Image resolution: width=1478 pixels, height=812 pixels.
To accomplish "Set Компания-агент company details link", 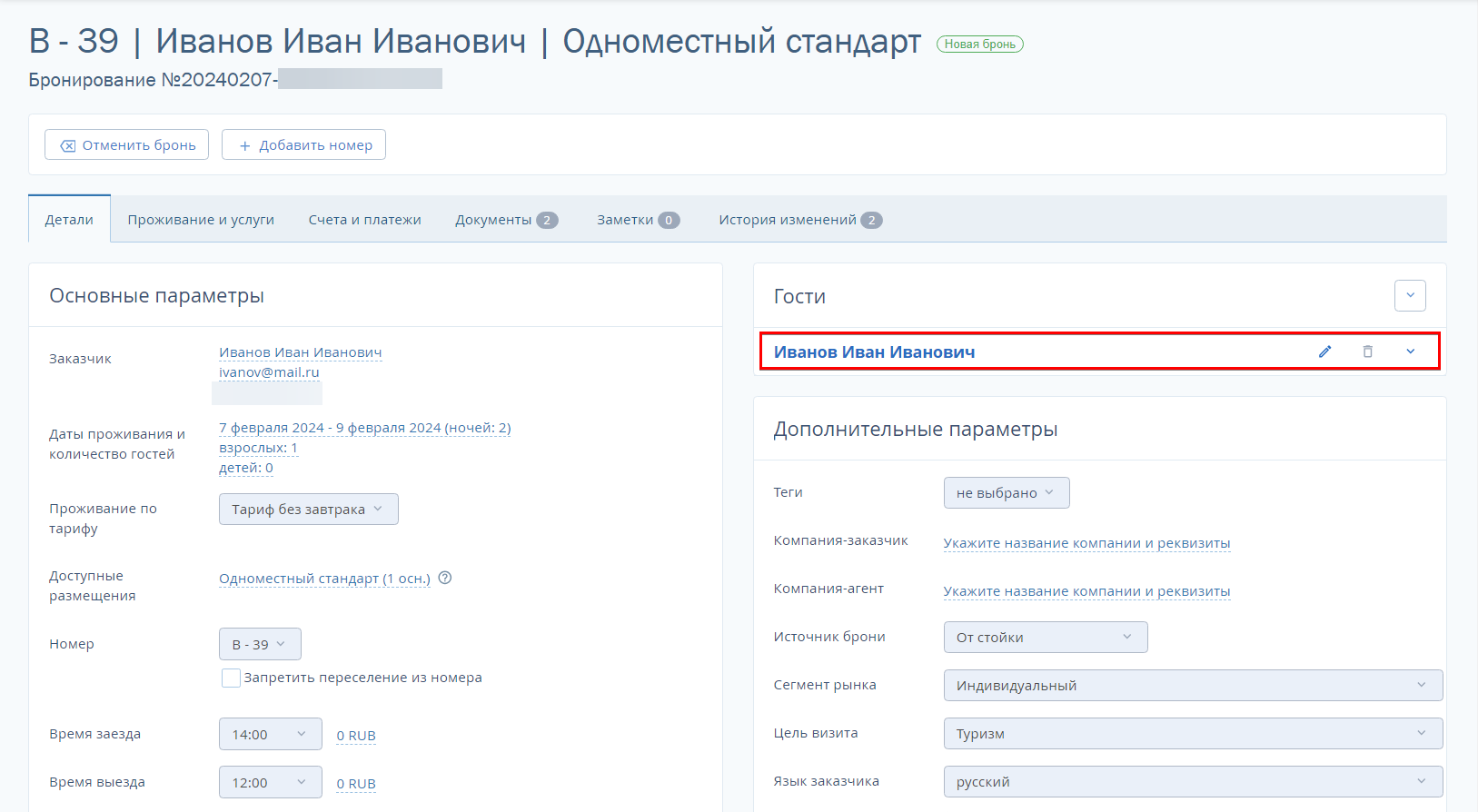I will pyautogui.click(x=1086, y=591).
